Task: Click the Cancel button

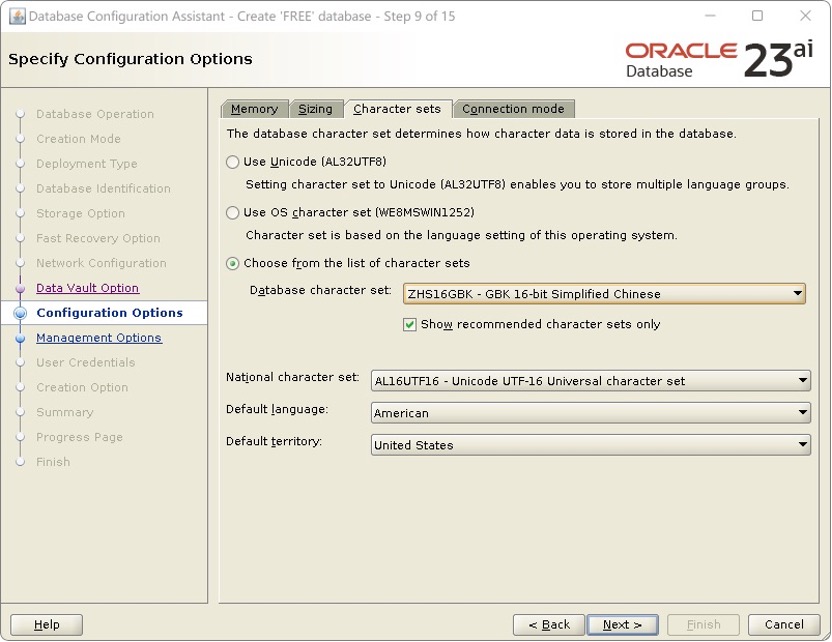Action: pyautogui.click(x=786, y=623)
